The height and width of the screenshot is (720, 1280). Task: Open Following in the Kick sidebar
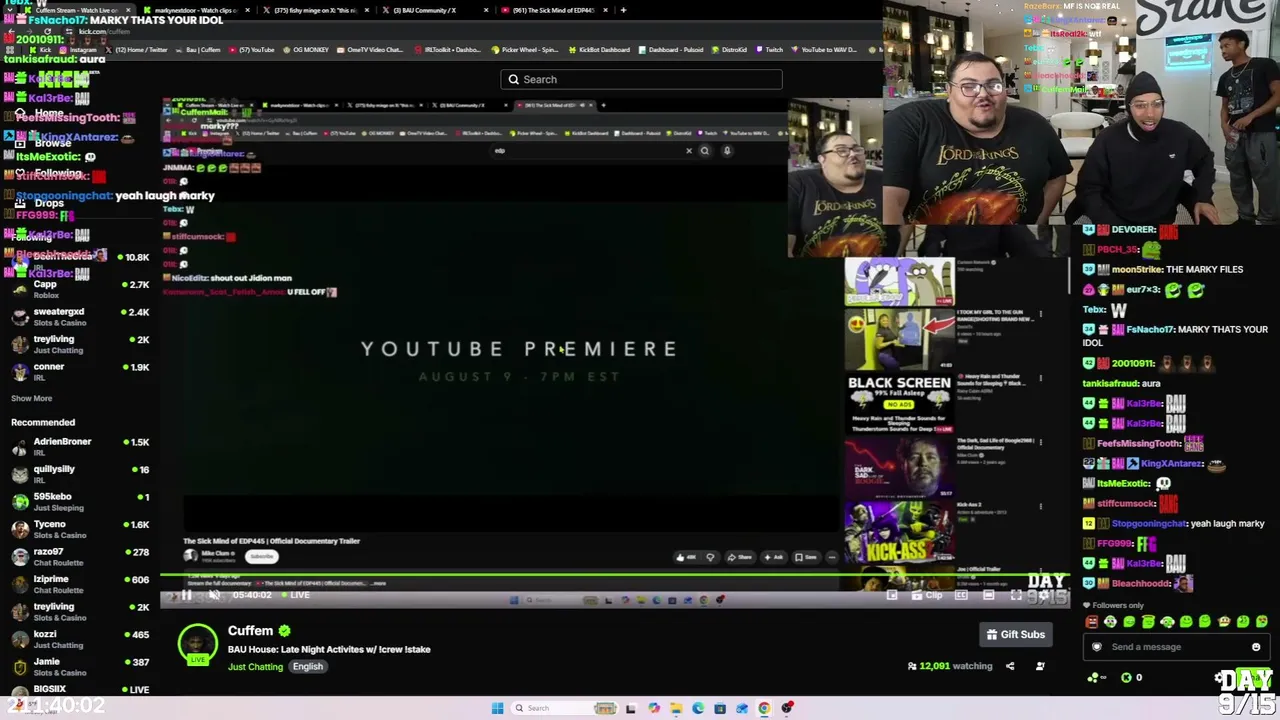[50, 173]
